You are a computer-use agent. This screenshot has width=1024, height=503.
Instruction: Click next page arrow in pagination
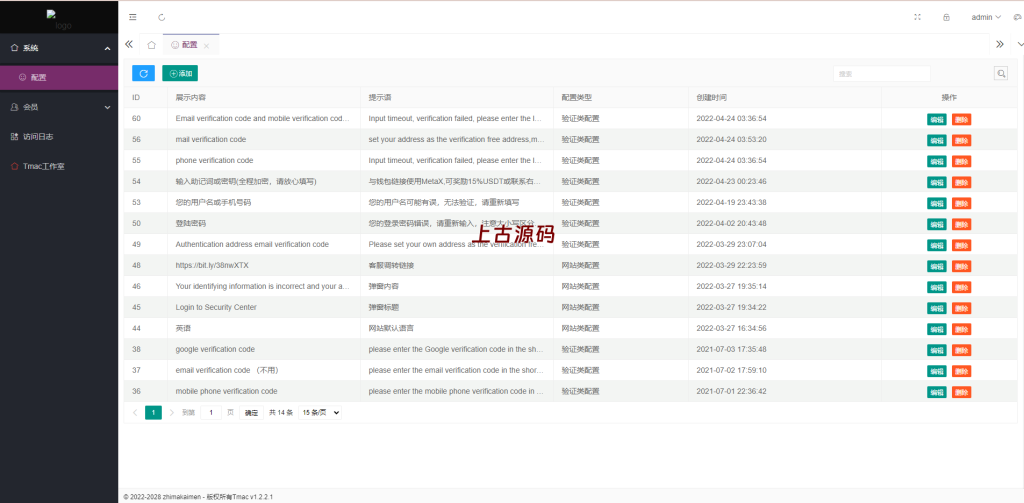pos(172,413)
